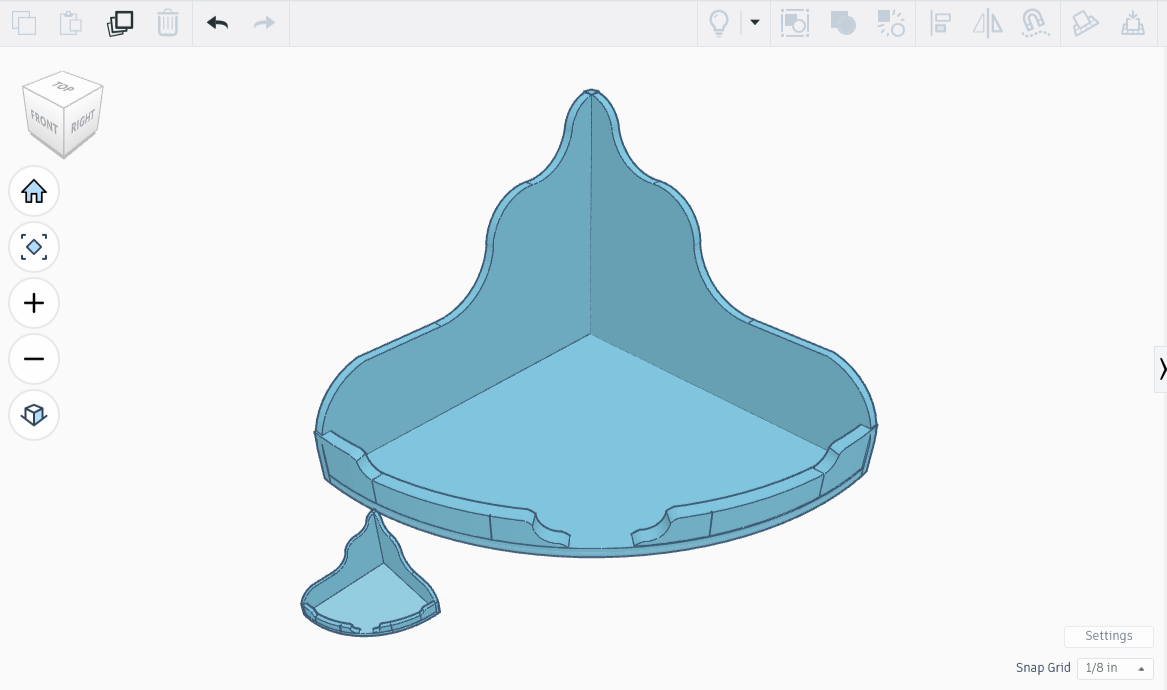
Task: Switch between orthographic and perspective view
Action: [34, 415]
